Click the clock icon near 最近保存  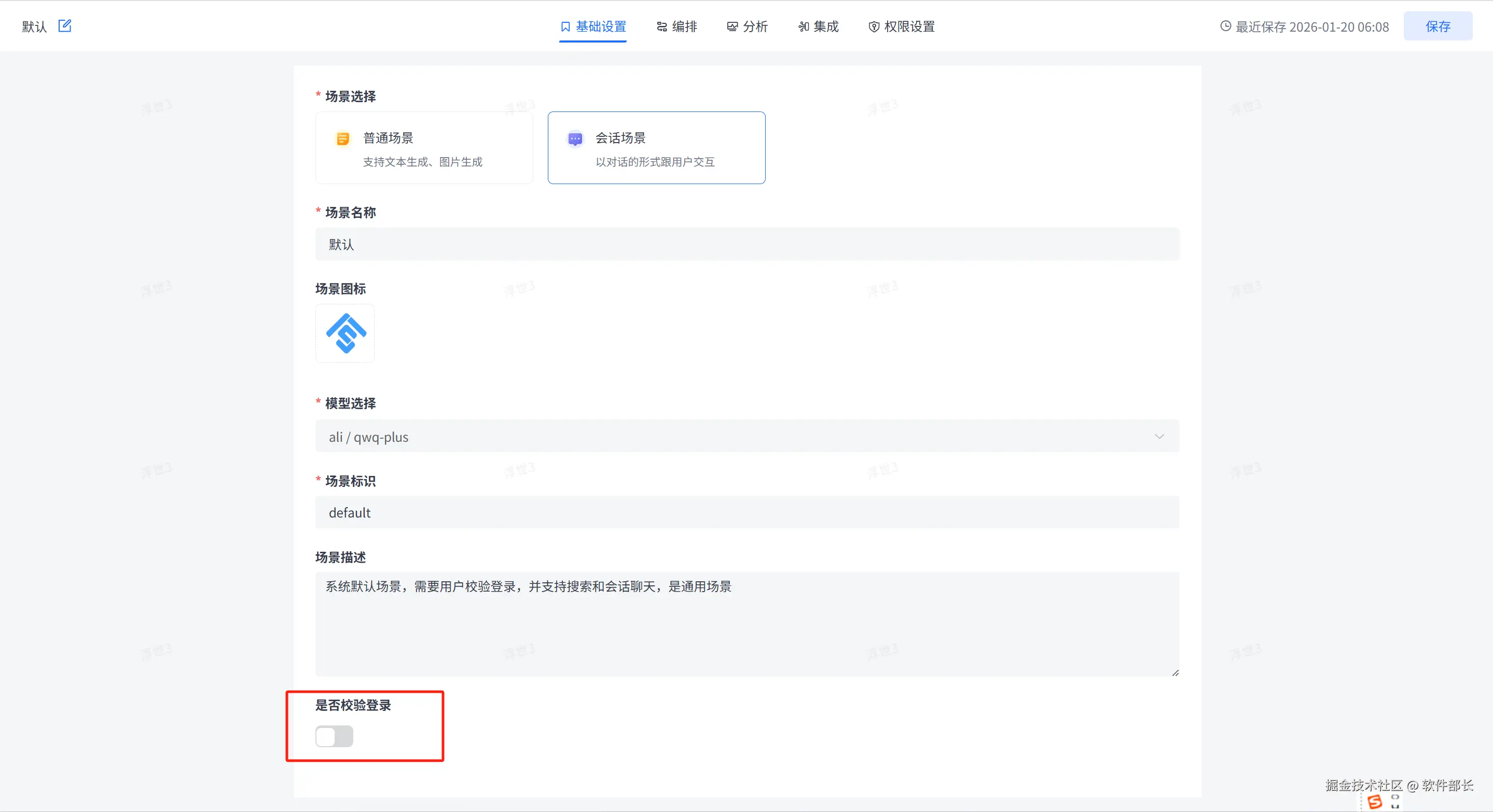point(1225,26)
